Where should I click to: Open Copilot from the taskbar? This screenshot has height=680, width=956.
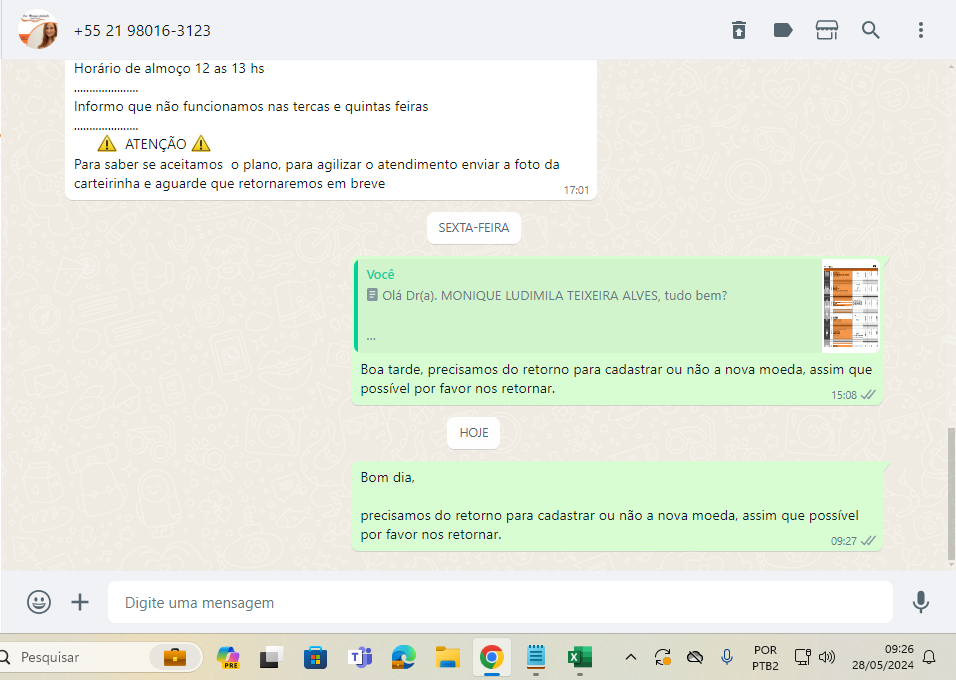[229, 657]
